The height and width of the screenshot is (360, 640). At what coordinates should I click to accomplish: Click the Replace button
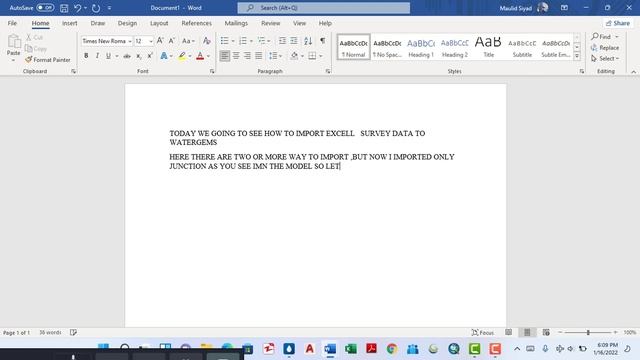(x=605, y=48)
